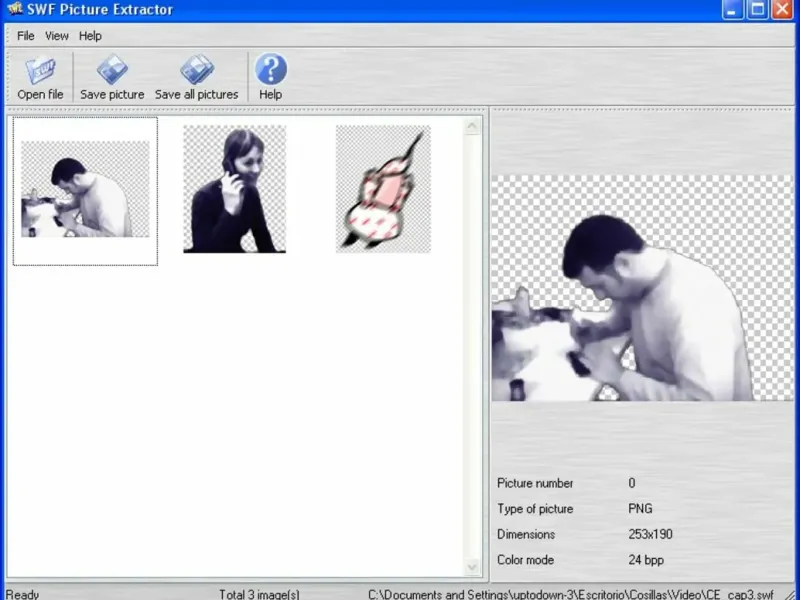Click the PNG picture type value

(x=640, y=509)
